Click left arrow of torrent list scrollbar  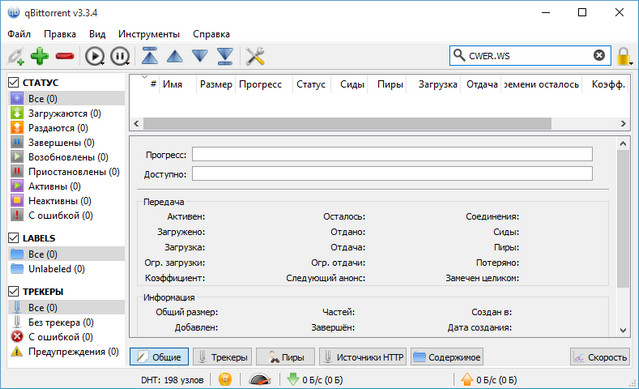pyautogui.click(x=137, y=123)
